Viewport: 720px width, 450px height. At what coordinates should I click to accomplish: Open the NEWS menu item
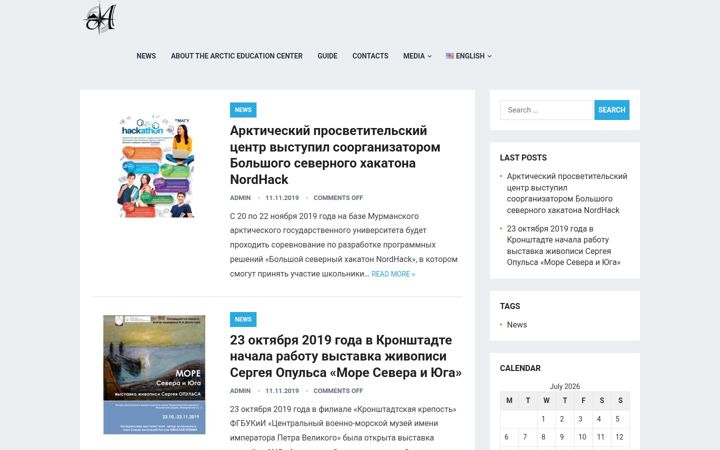[146, 56]
